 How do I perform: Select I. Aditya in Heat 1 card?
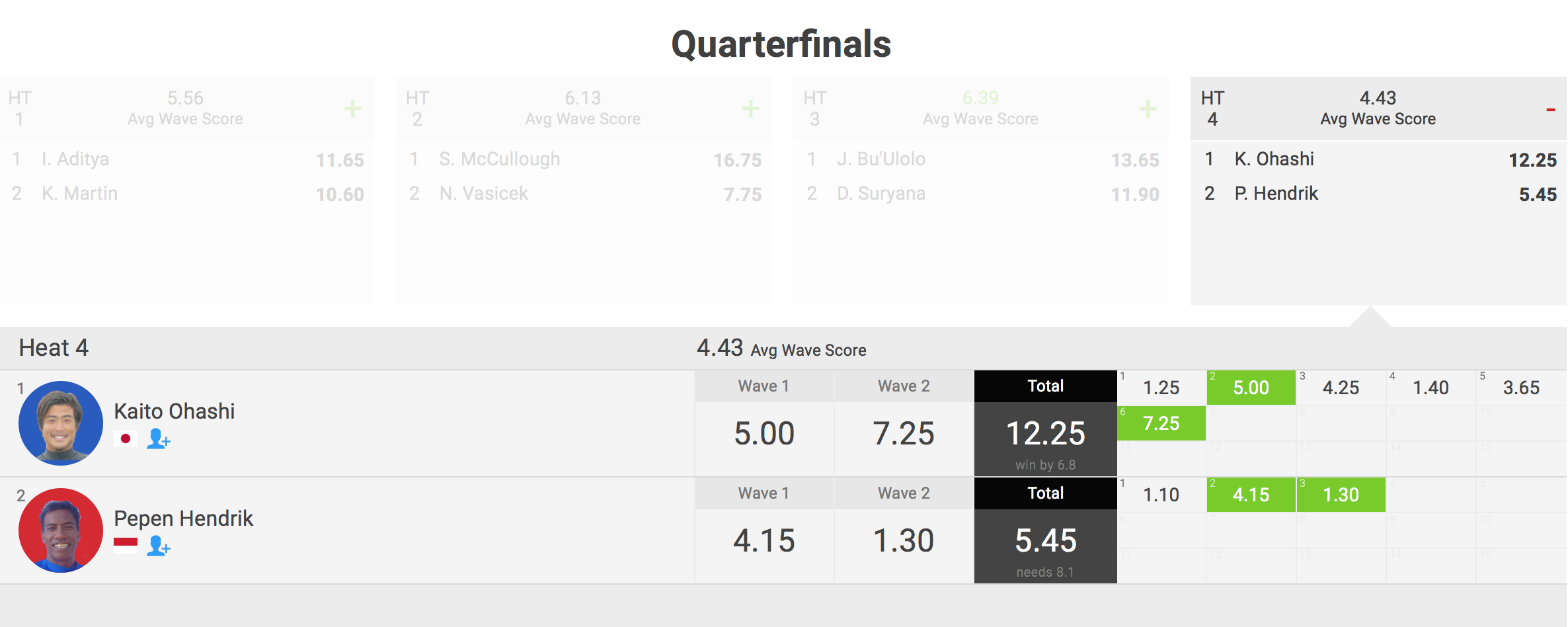(75, 159)
